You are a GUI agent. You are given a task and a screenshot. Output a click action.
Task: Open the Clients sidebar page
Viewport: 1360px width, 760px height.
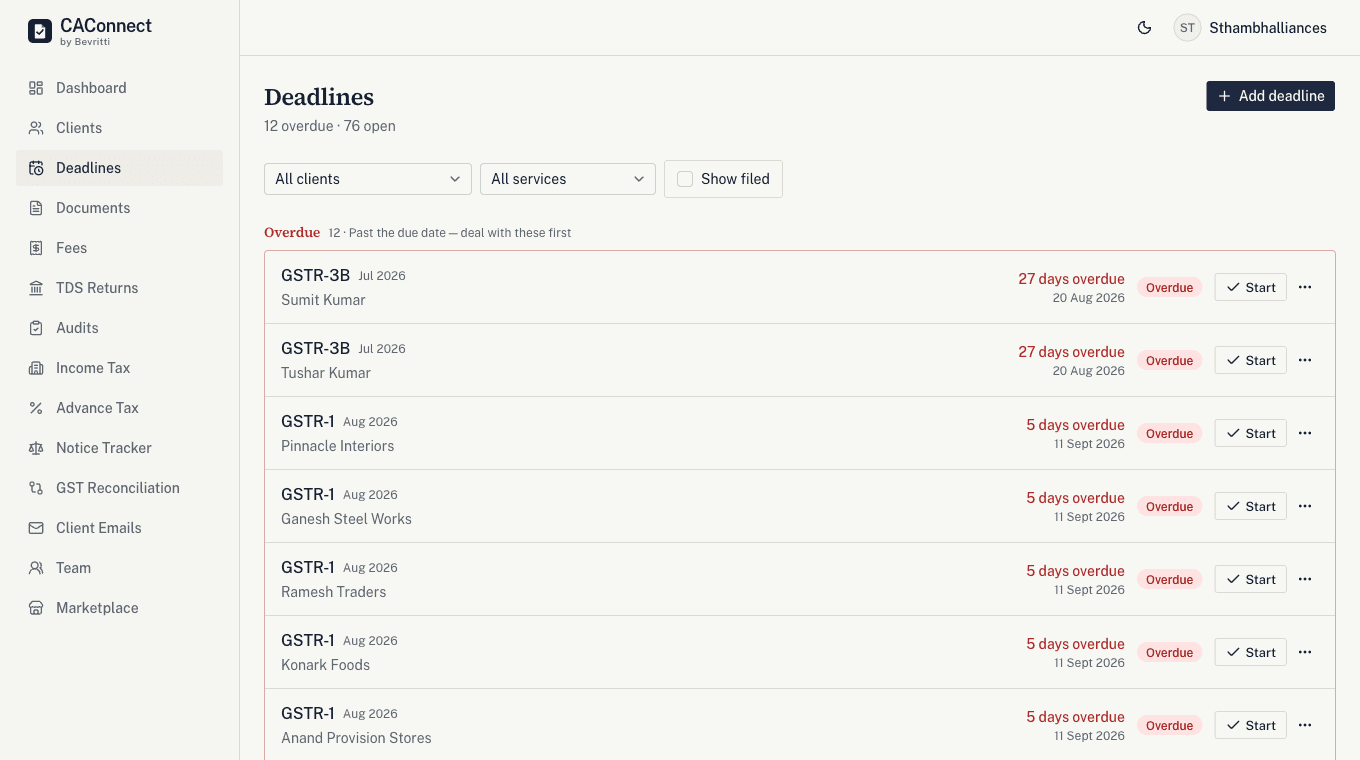(x=119, y=128)
